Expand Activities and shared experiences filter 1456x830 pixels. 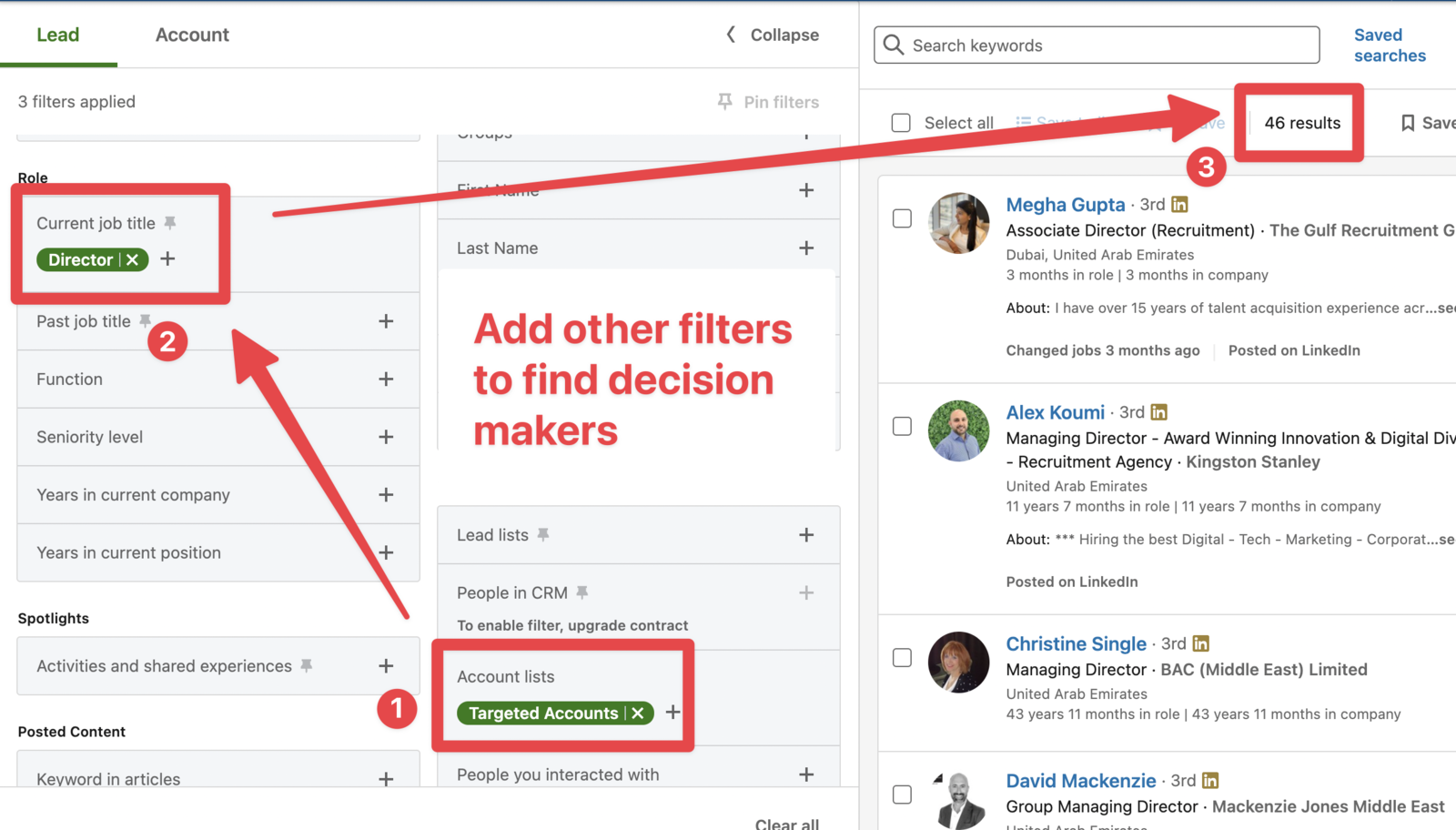coord(386,666)
